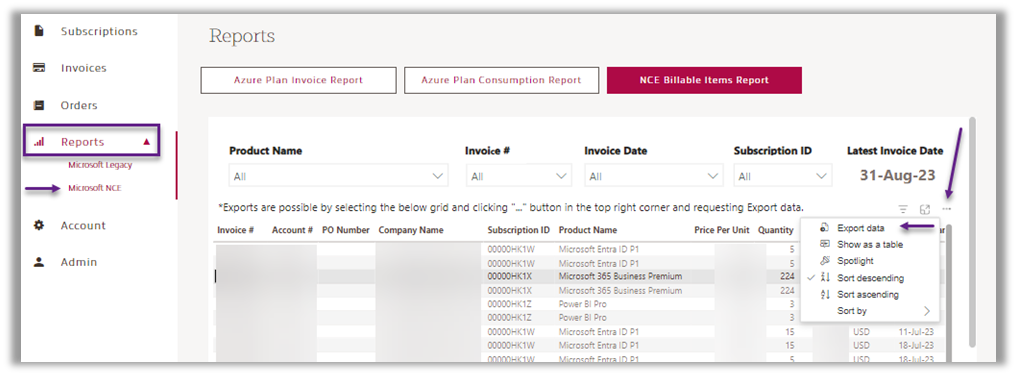Viewport: 1017px width, 376px height.
Task: Open Invoices in the sidebar
Action: [x=83, y=68]
